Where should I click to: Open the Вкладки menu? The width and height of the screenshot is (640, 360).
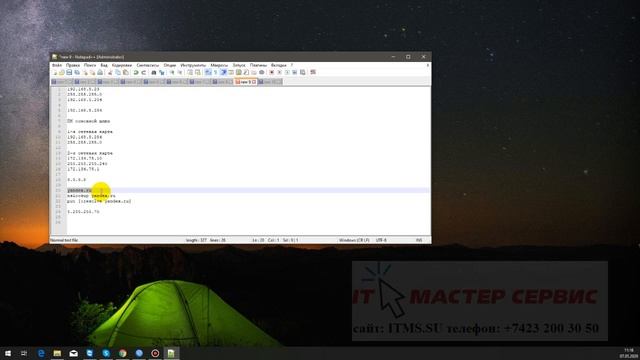(279, 65)
